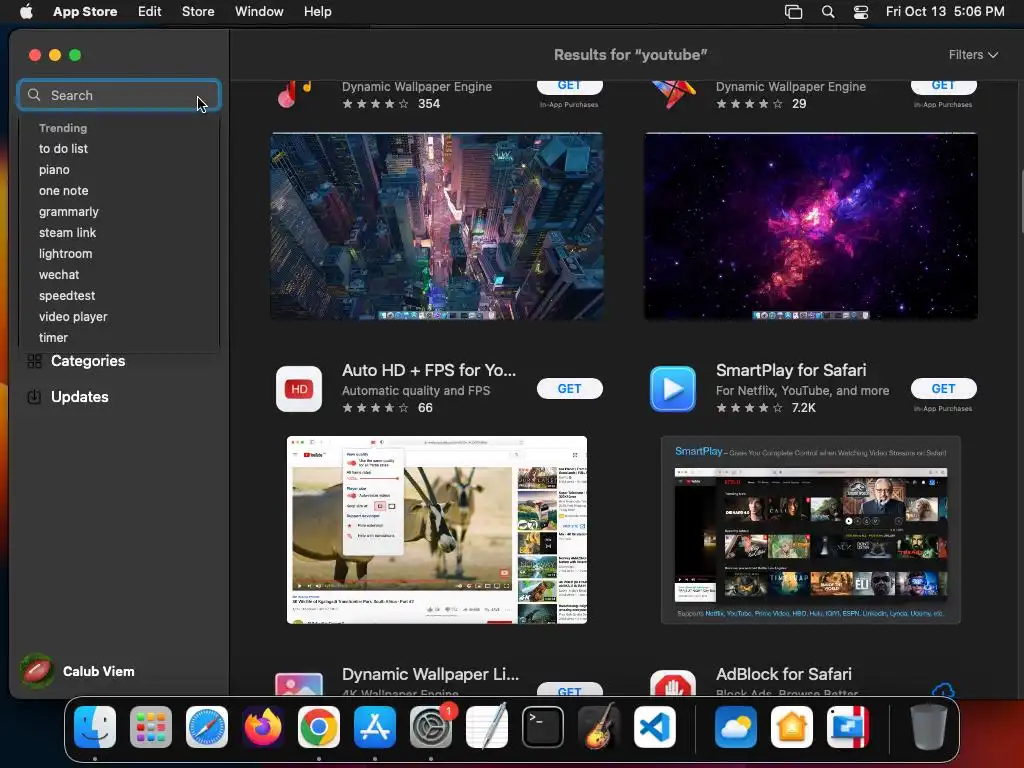Click the 'AdBlock for Safari' title
Image resolution: width=1024 pixels, height=768 pixels.
coord(784,674)
